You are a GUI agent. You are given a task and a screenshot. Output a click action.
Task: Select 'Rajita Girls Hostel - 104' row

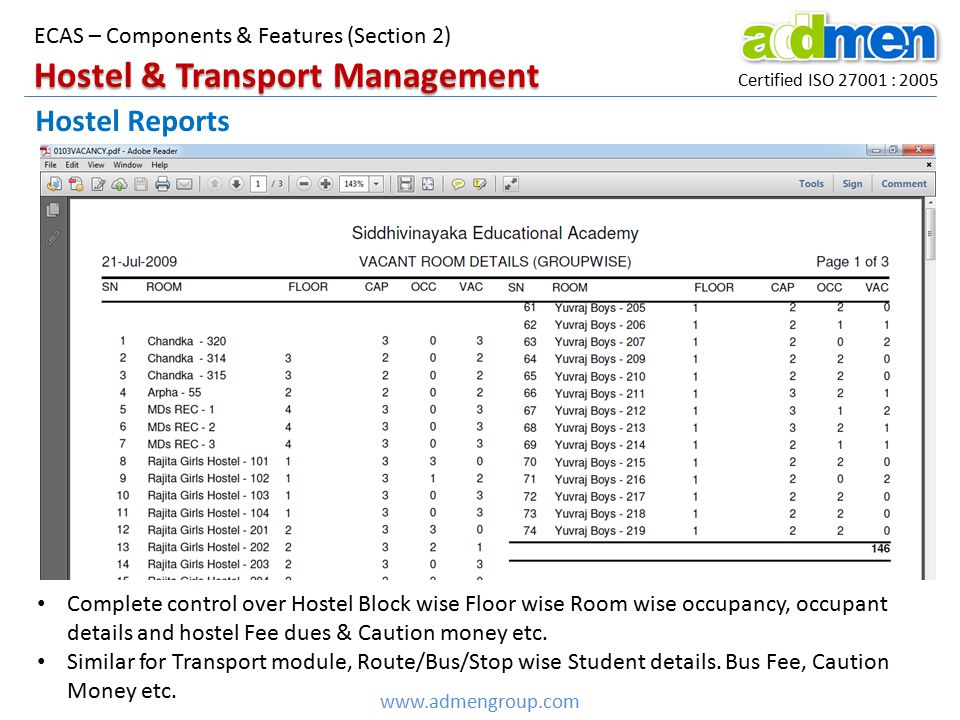[302, 512]
